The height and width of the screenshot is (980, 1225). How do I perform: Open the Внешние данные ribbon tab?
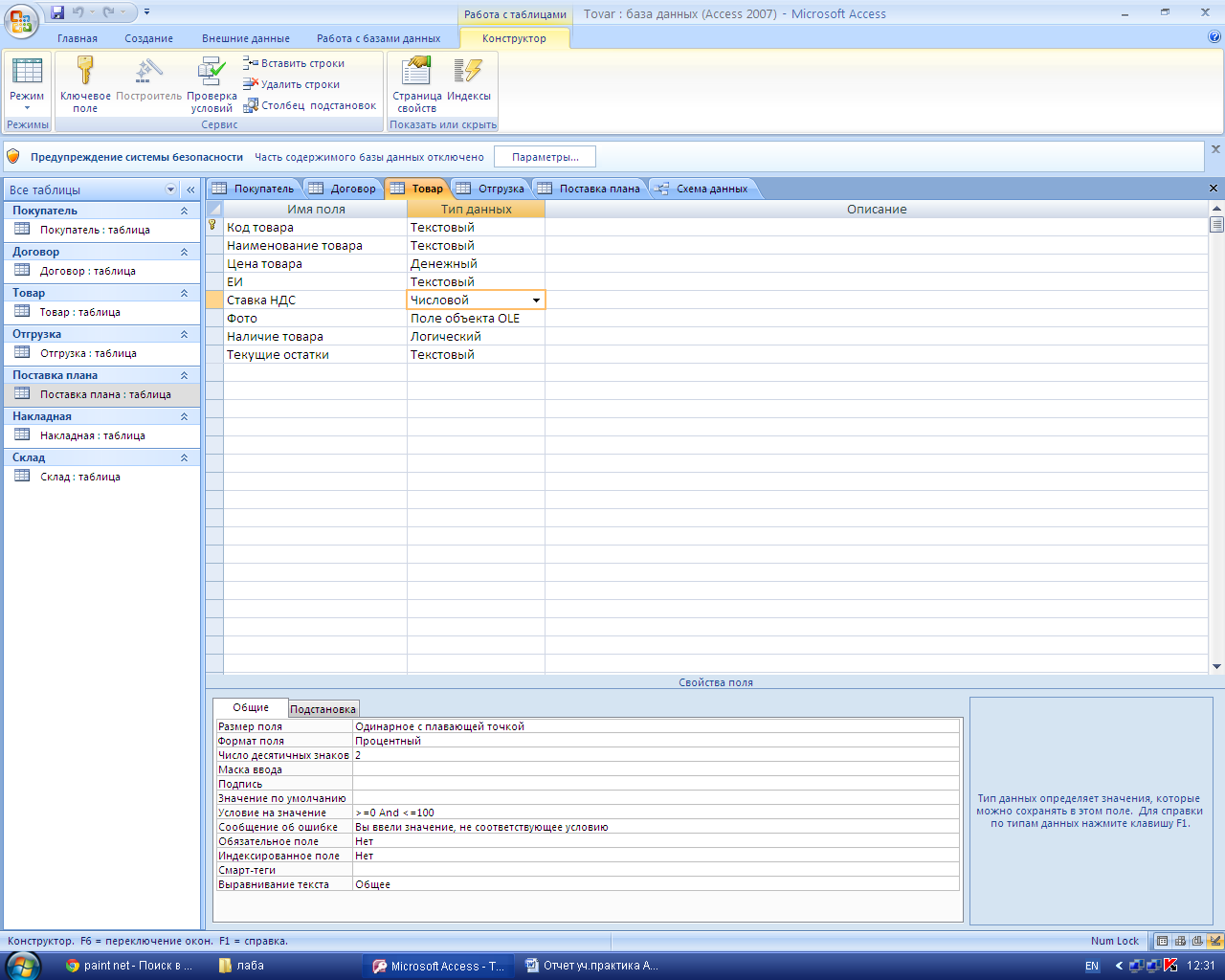(x=246, y=38)
